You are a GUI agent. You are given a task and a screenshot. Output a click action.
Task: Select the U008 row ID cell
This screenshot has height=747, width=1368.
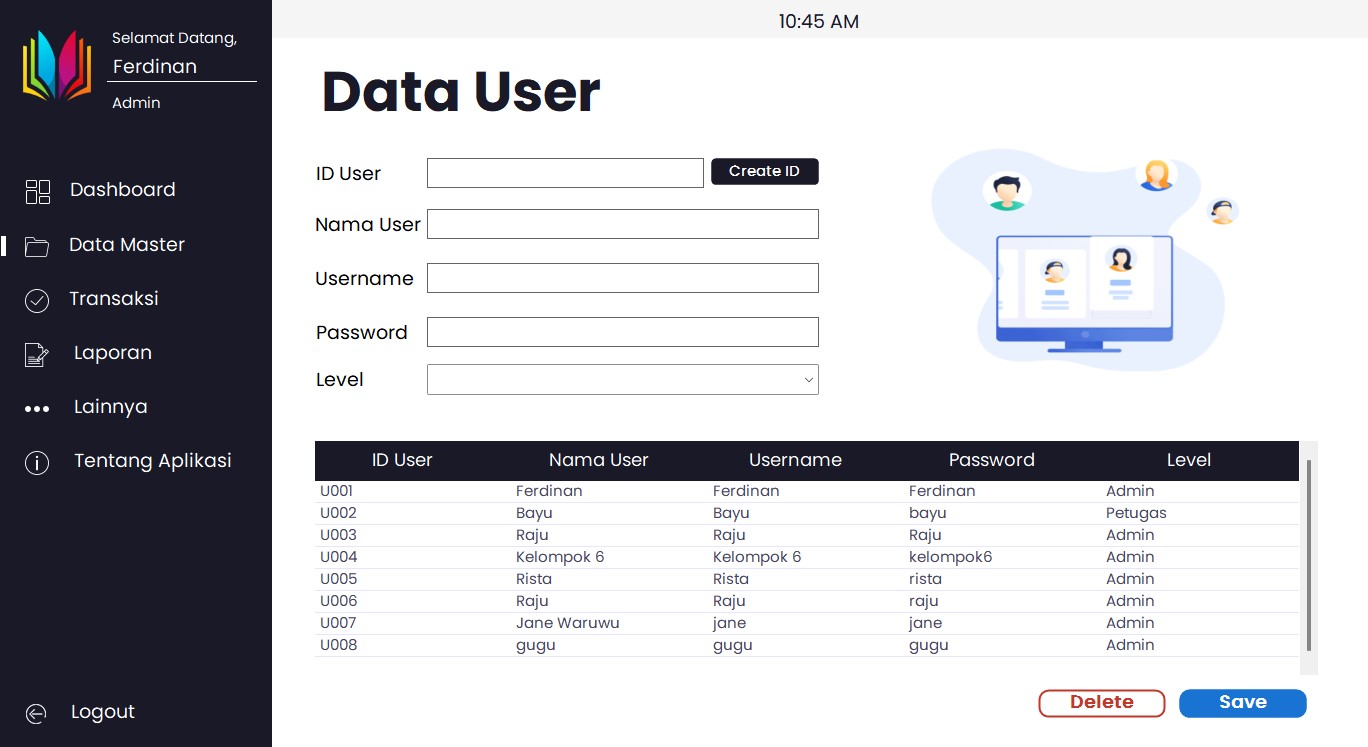pos(338,645)
